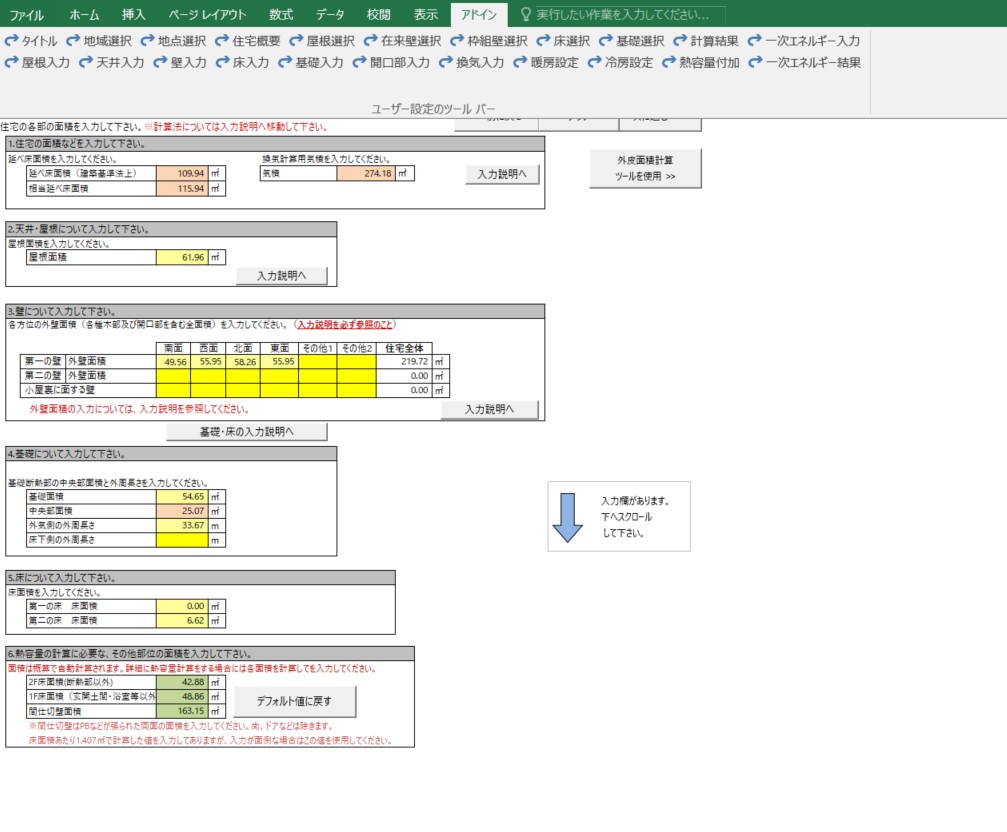This screenshot has width=1007, height=832.
Task: Click the 暖房設定 toolbar item
Action: pos(546,62)
